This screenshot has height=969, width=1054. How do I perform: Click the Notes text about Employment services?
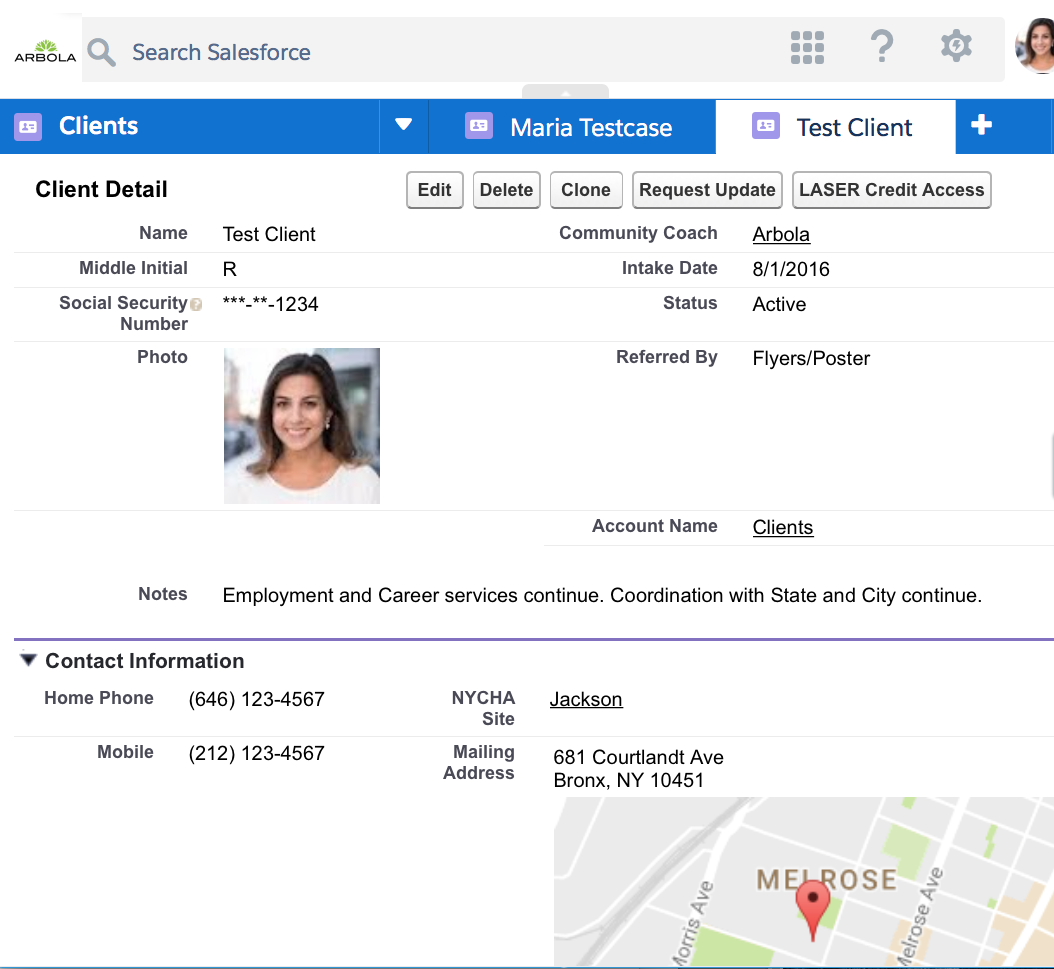point(602,595)
